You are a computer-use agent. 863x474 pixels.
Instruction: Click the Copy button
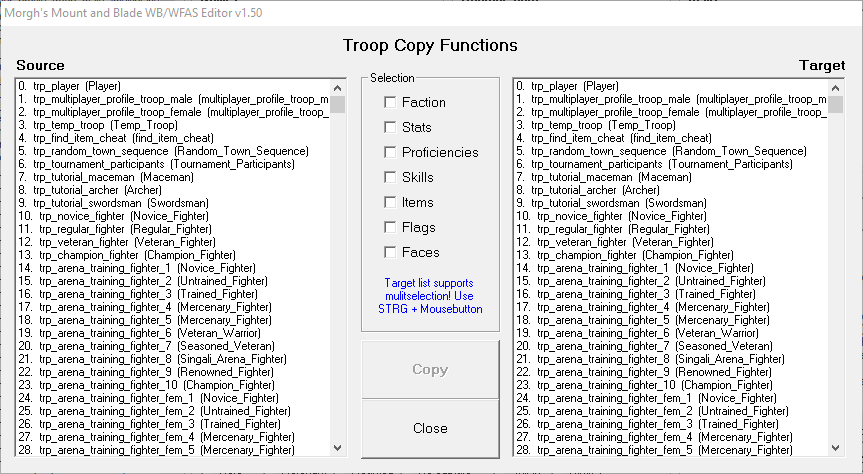click(430, 369)
